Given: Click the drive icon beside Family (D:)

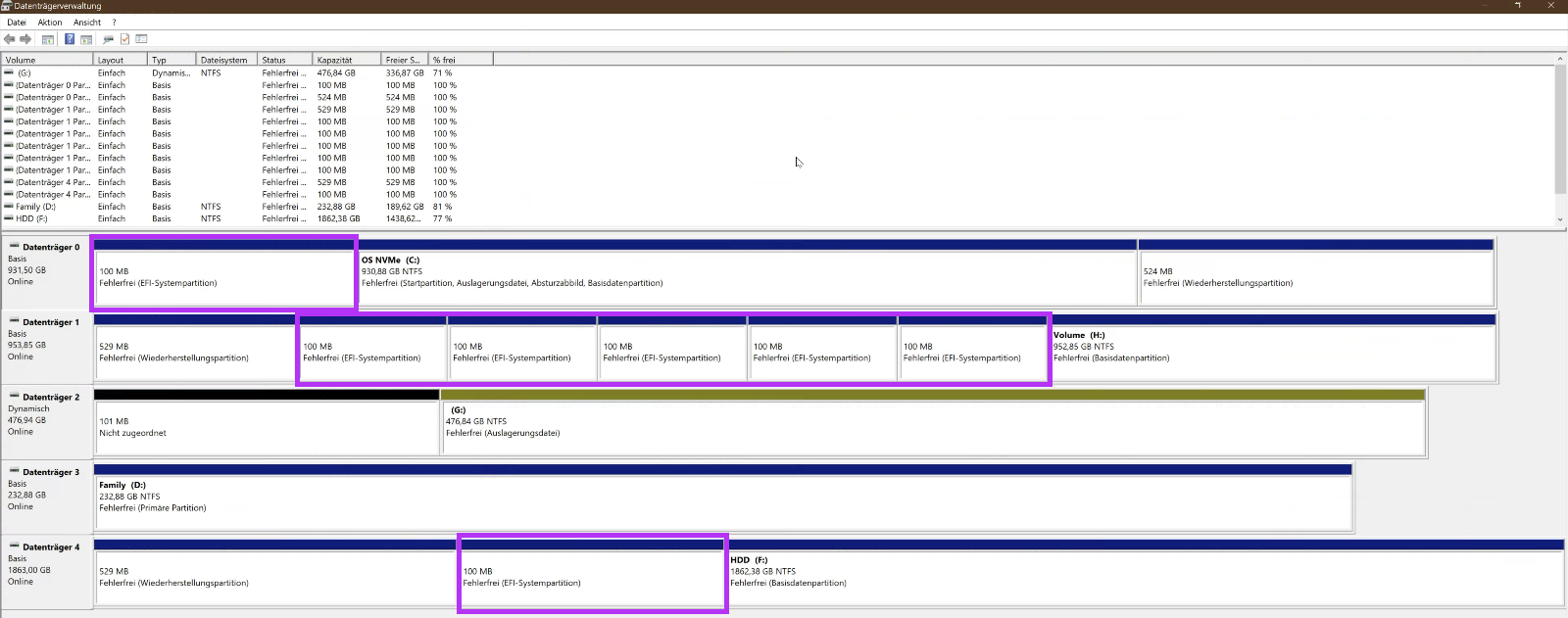Looking at the screenshot, I should [x=9, y=207].
